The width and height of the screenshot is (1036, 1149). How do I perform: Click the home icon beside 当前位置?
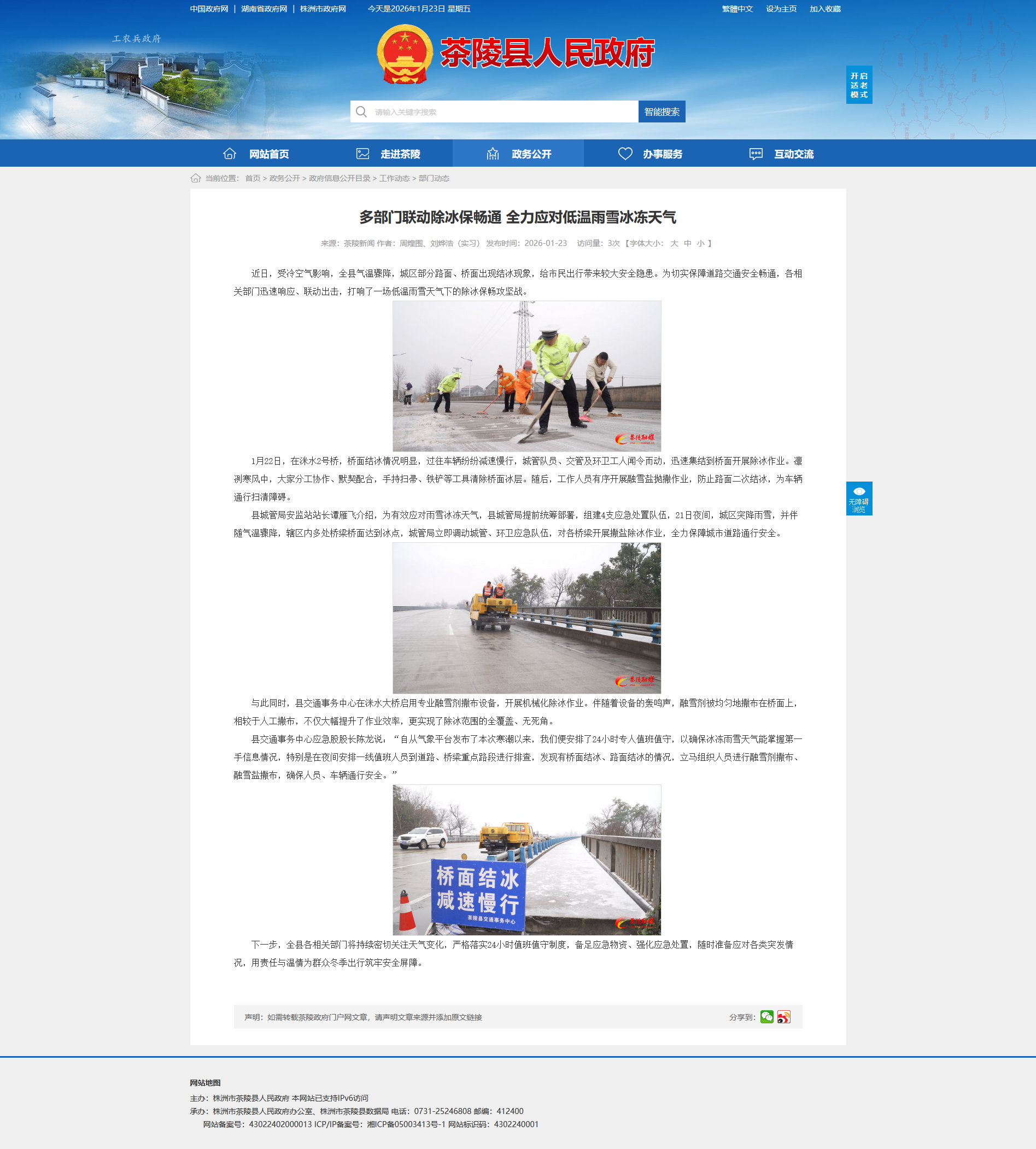coord(195,178)
